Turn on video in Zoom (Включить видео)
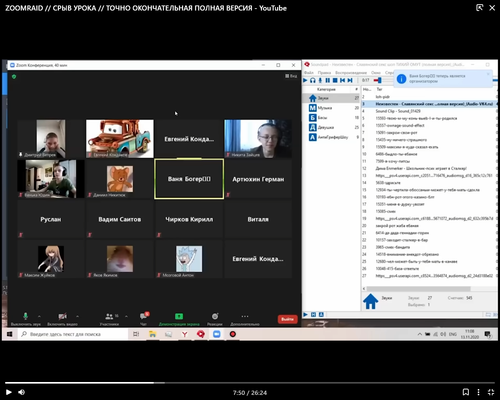Image resolution: width=500 pixels, height=400 pixels. click(x=62, y=318)
